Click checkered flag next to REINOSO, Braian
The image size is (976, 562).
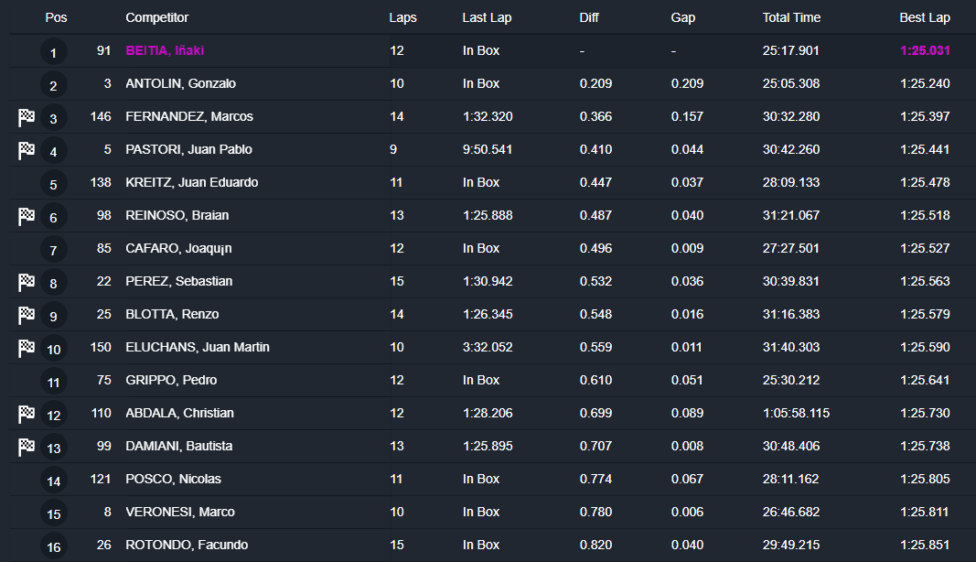26,216
